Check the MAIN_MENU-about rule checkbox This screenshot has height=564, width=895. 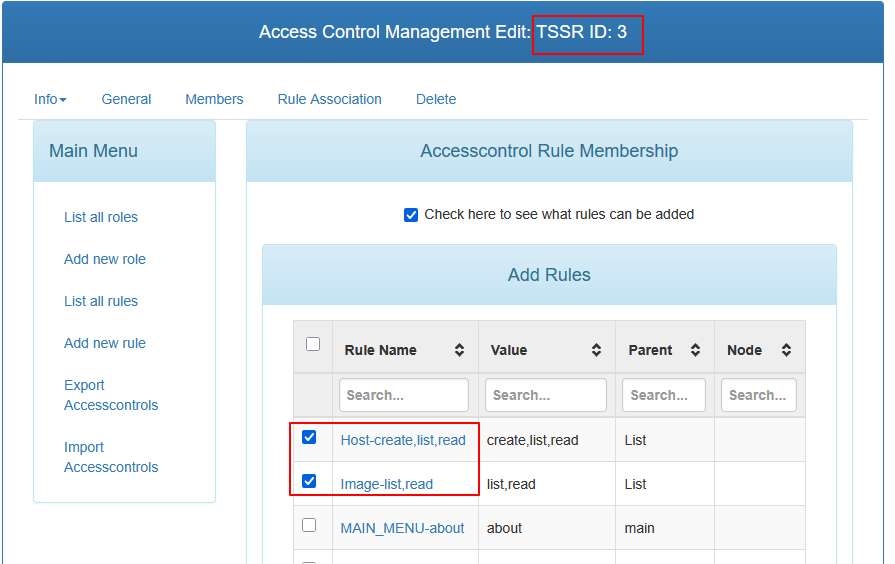tap(309, 525)
